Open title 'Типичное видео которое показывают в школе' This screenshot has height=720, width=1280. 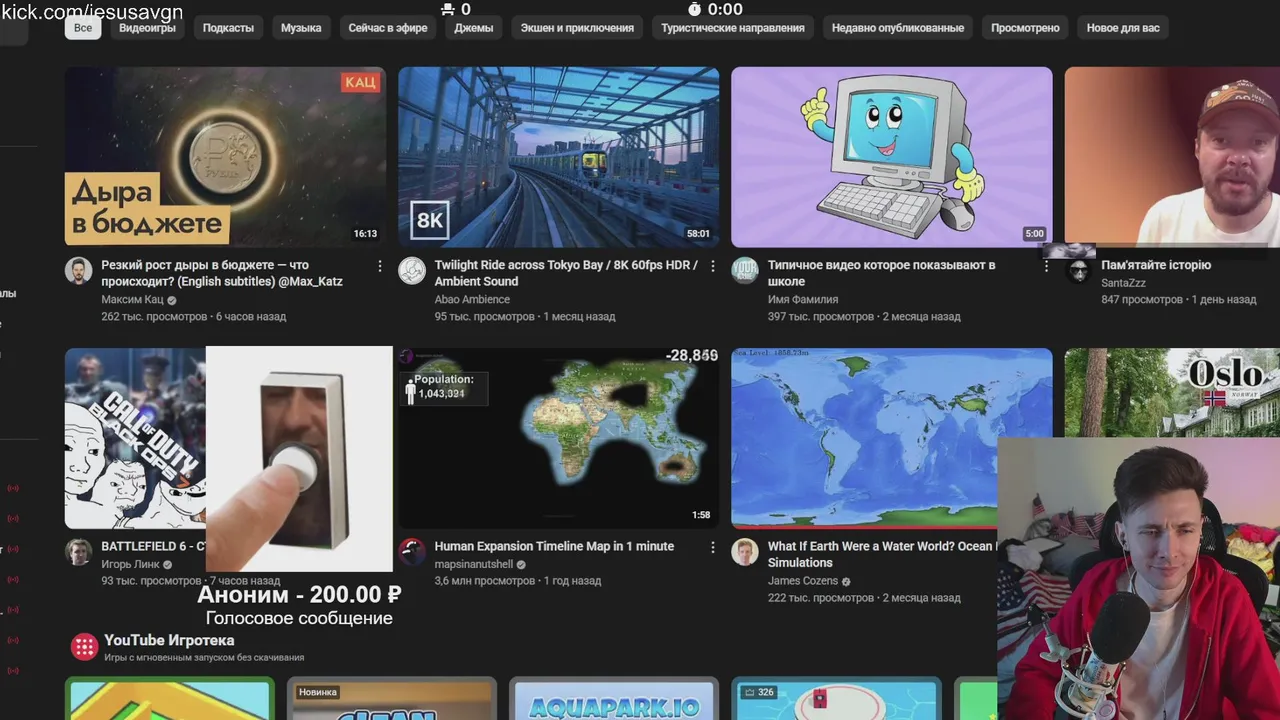tap(881, 273)
